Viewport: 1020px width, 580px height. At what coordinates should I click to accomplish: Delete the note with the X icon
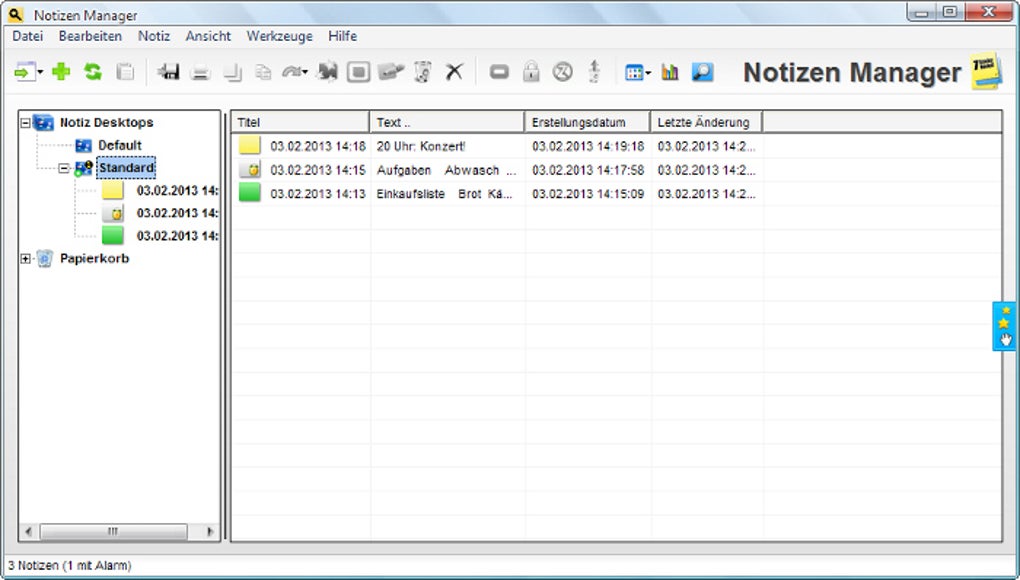tap(452, 71)
